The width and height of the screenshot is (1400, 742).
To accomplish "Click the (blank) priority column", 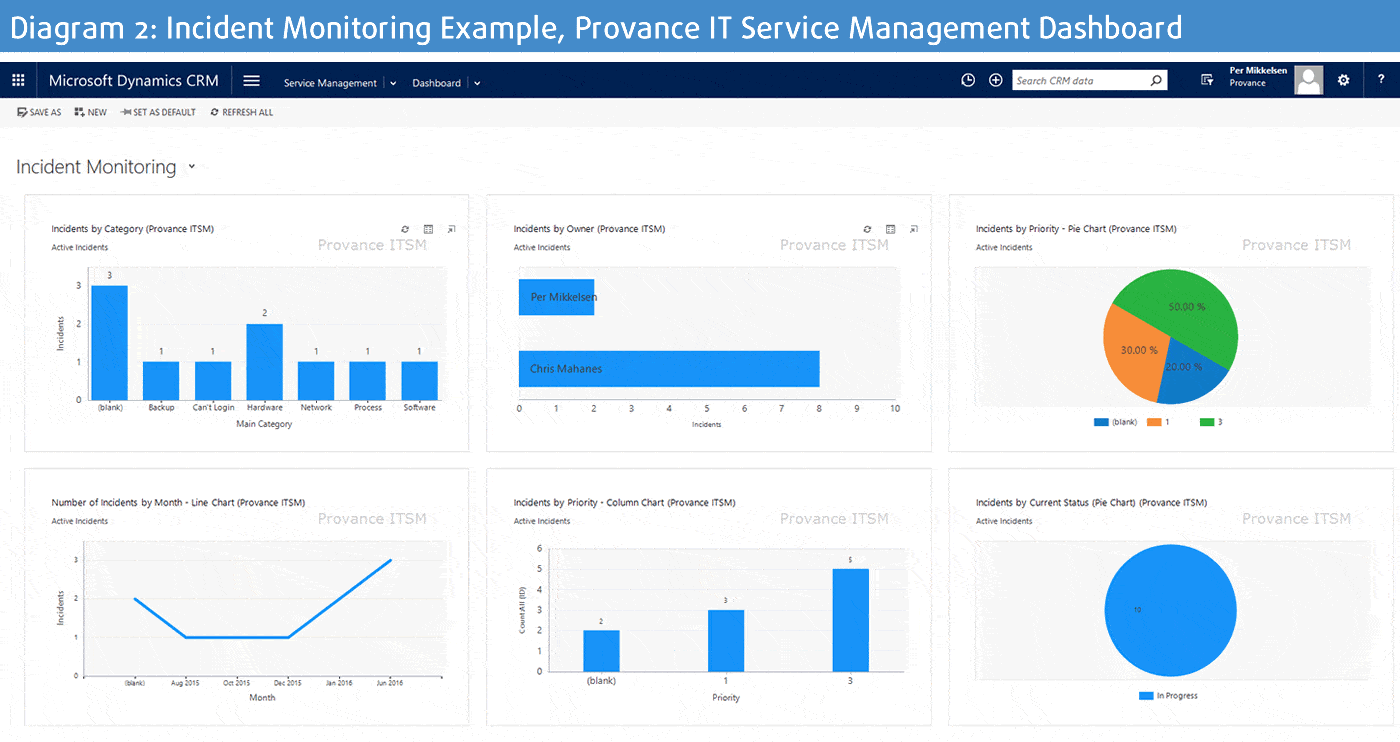I will coord(601,650).
